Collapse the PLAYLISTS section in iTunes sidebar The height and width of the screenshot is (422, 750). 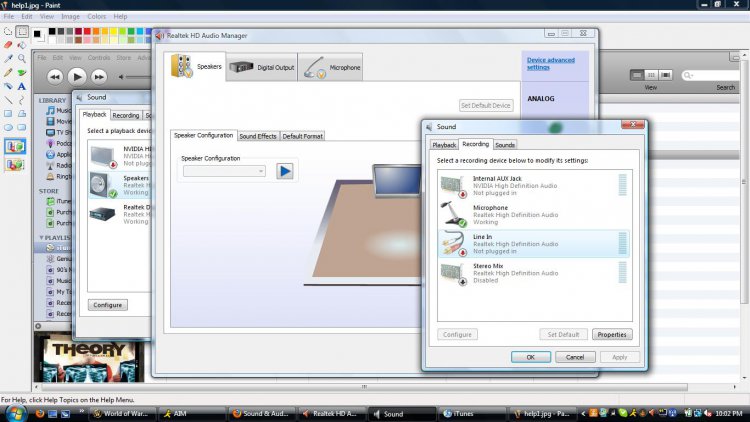pos(41,238)
